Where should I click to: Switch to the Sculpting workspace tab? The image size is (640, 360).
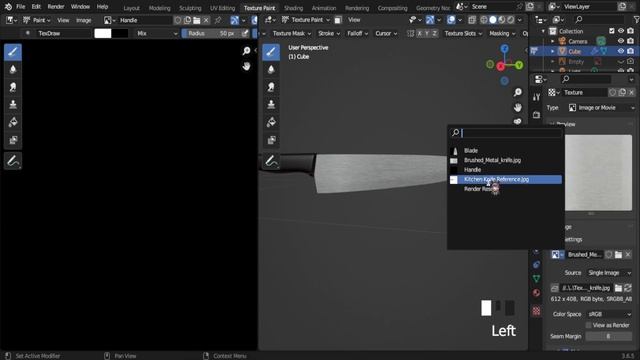[190, 8]
